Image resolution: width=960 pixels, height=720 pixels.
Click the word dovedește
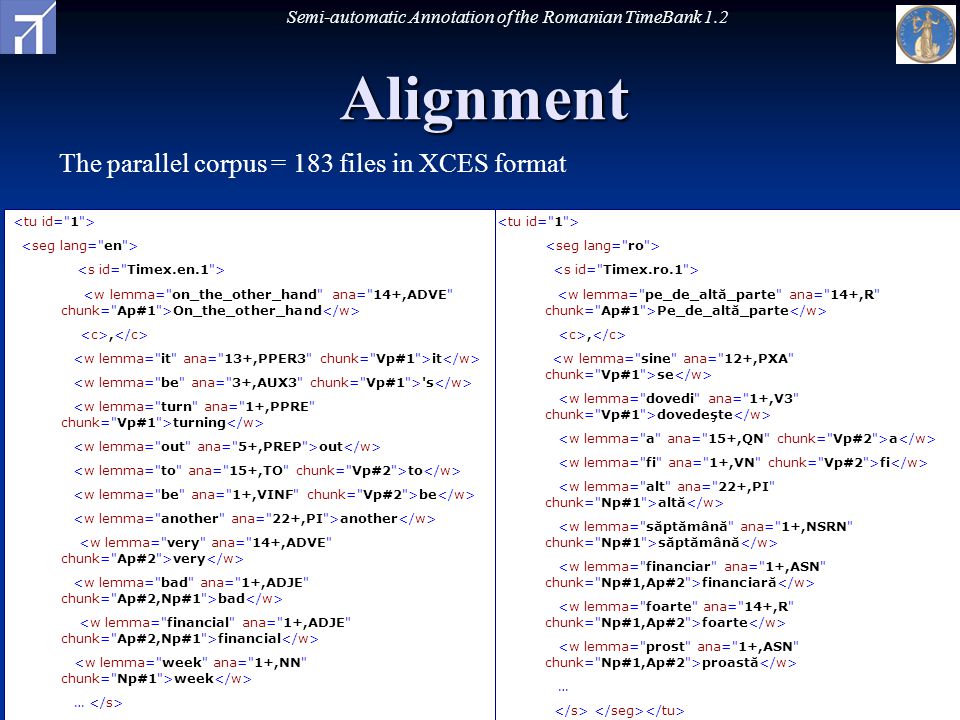[695, 414]
